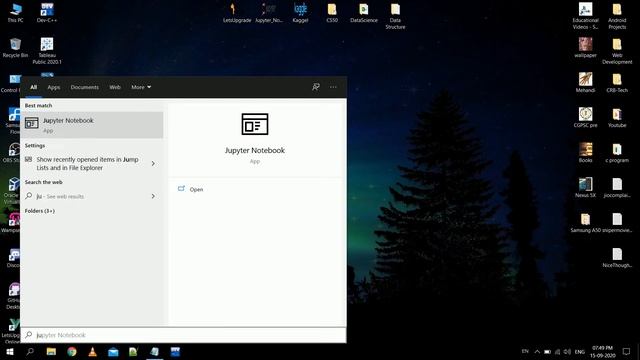Open Nexus 5X desktop shortcut
Screen dimensions: 640x360
[x=585, y=188]
